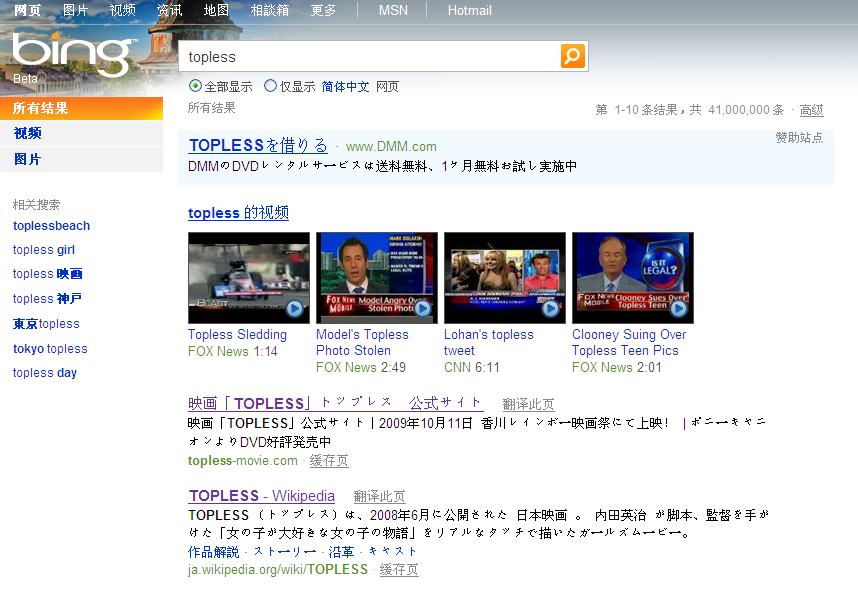This screenshot has width=858, height=592.
Task: Open the Model's Topless Photo Stolen thumbnail
Action: click(377, 278)
